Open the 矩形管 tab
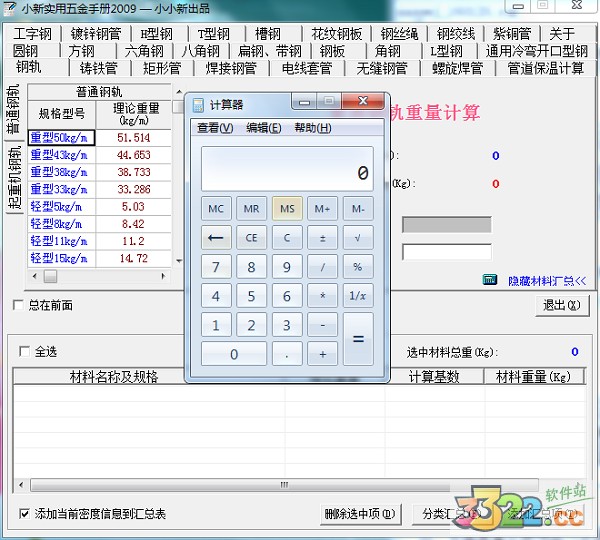 [162, 68]
